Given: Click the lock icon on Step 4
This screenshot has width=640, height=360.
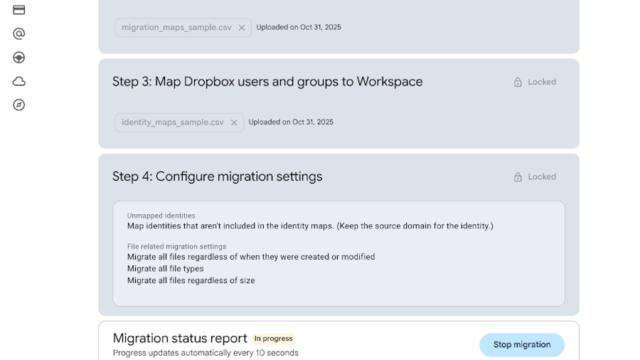Looking at the screenshot, I should [x=518, y=177].
